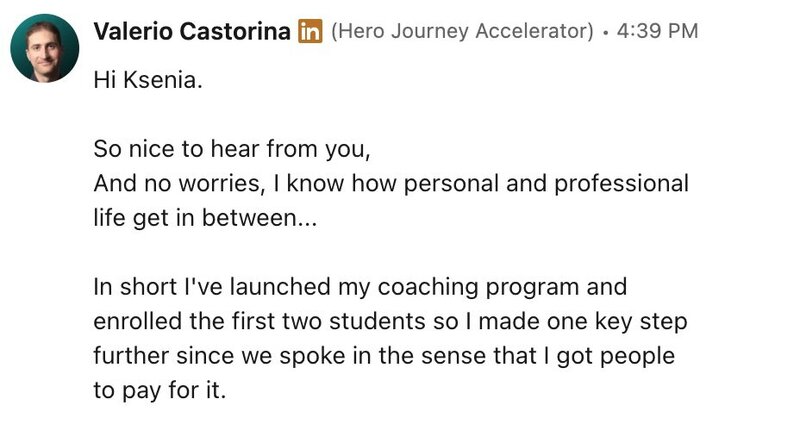Open Valerio Castorina's profile photo
The width and height of the screenshot is (800, 424).
[x=44, y=48]
